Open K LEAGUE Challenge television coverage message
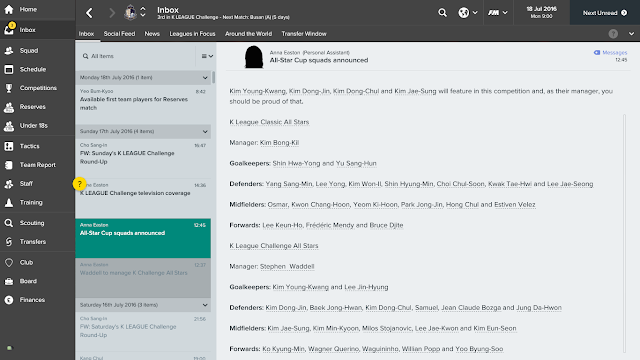Image resolution: width=640 pixels, height=360 pixels. [x=143, y=198]
